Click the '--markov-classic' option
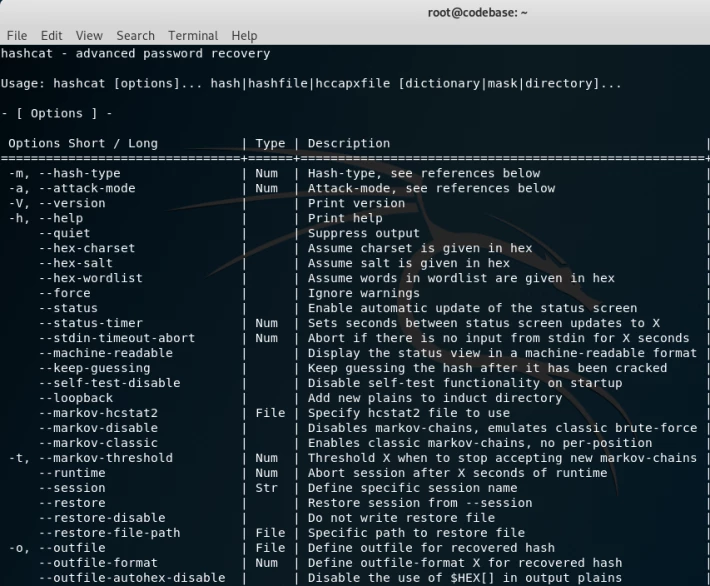 click(98, 442)
